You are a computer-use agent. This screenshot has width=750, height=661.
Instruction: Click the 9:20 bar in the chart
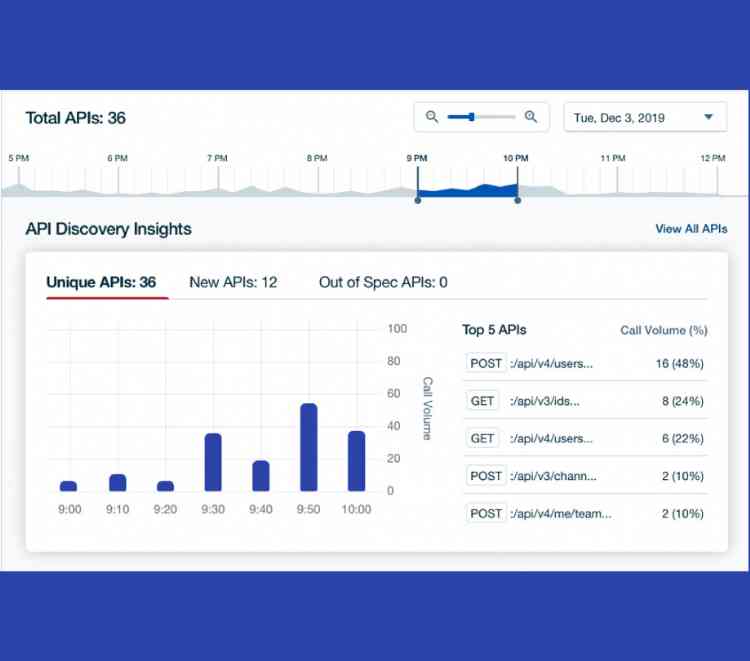[165, 486]
